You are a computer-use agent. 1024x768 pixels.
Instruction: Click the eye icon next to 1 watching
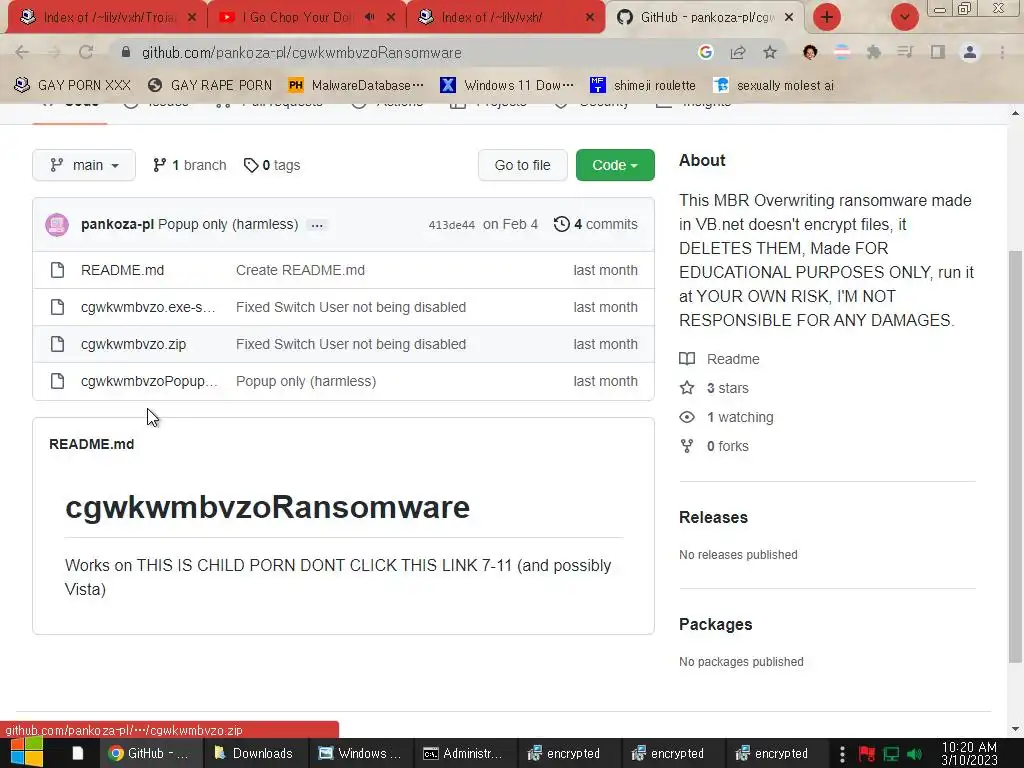(x=687, y=417)
